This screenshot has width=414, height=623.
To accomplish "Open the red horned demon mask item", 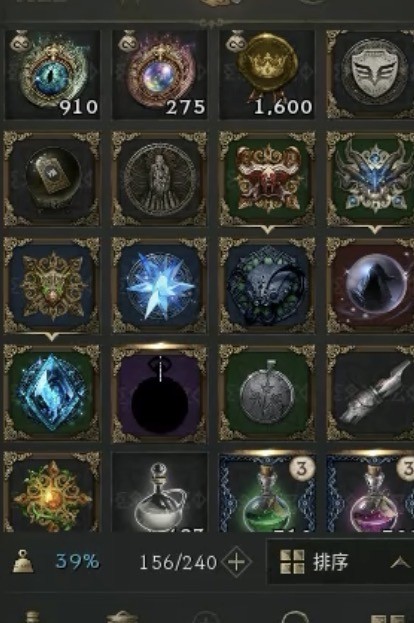I will tap(267, 179).
